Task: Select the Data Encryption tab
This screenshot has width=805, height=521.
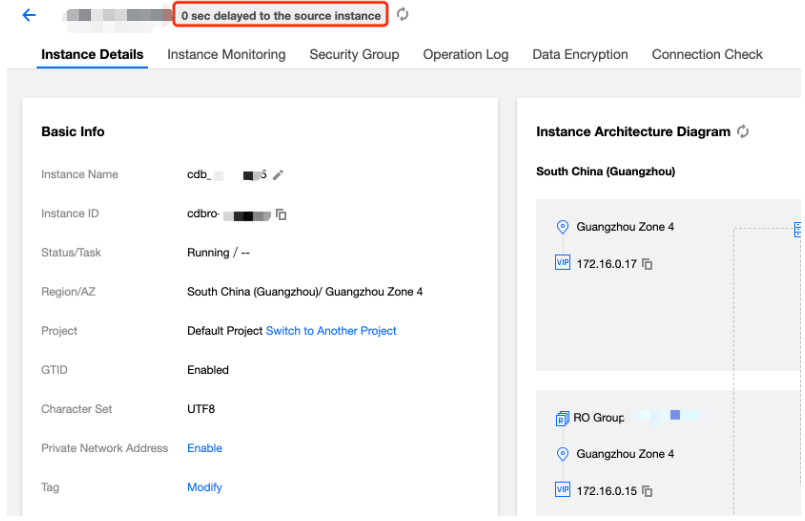Action: (x=580, y=55)
